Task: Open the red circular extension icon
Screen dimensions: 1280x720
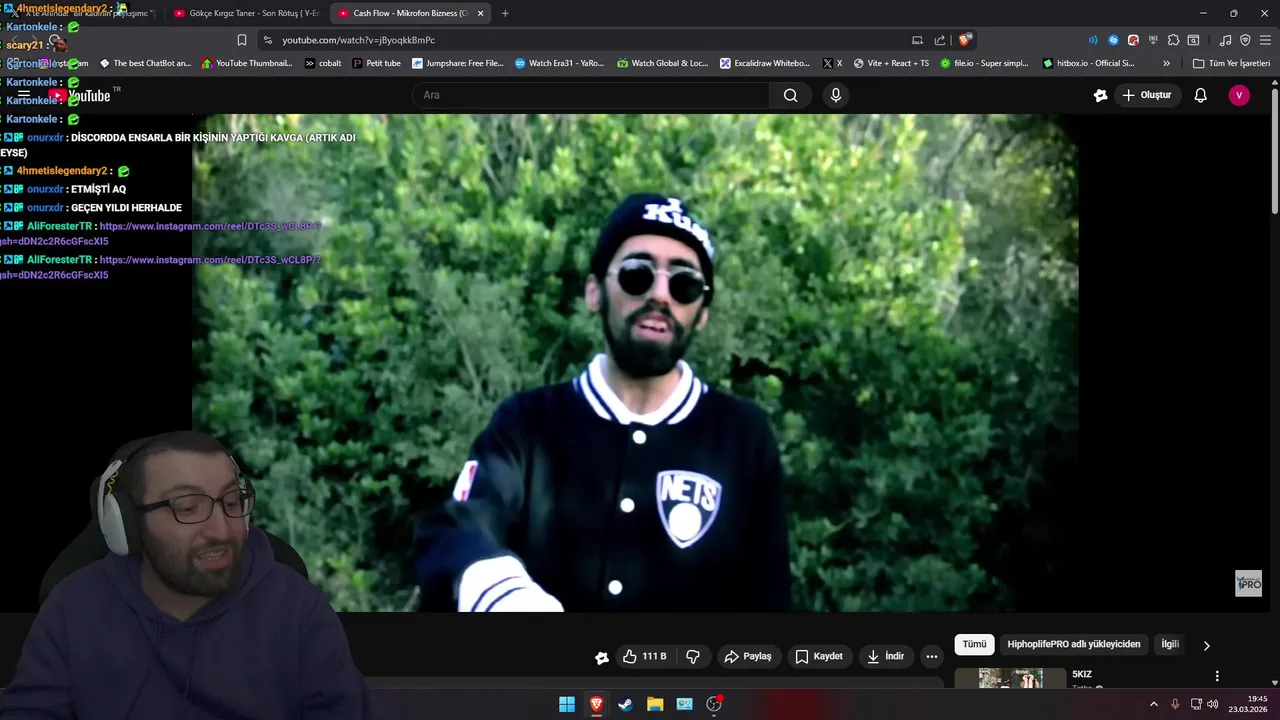Action: tap(1133, 40)
